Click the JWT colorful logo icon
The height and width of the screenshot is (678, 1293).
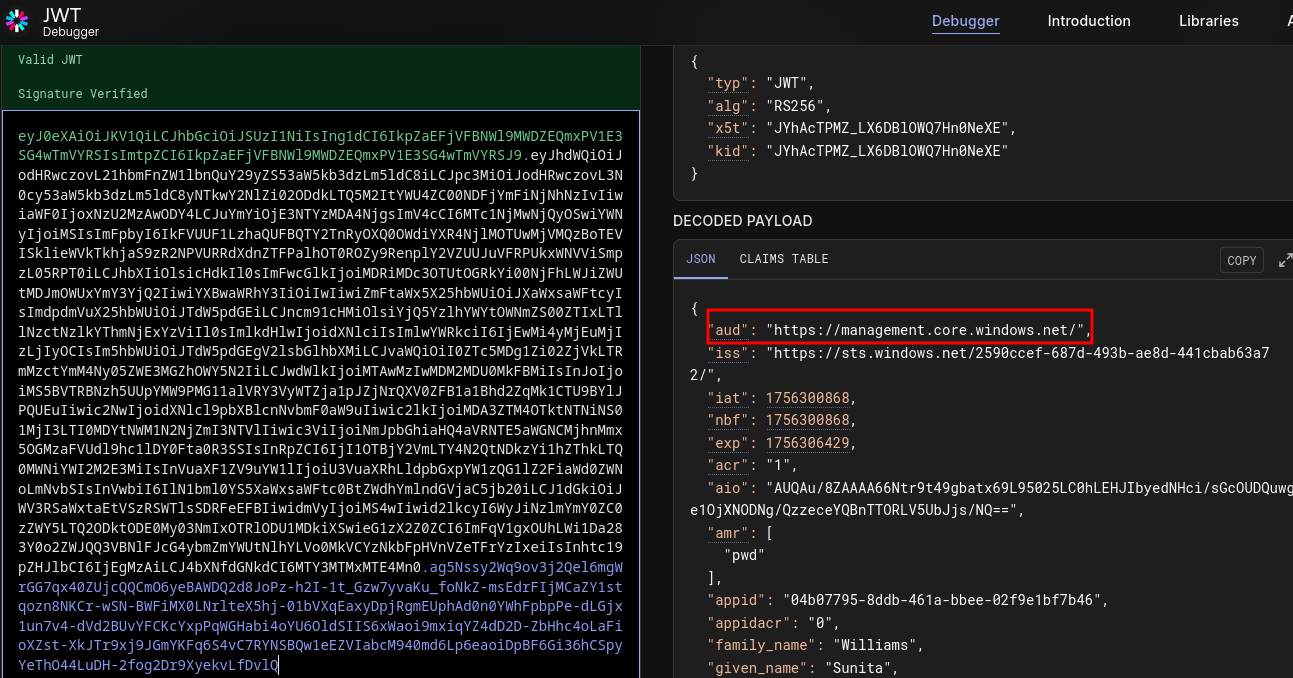[x=17, y=21]
